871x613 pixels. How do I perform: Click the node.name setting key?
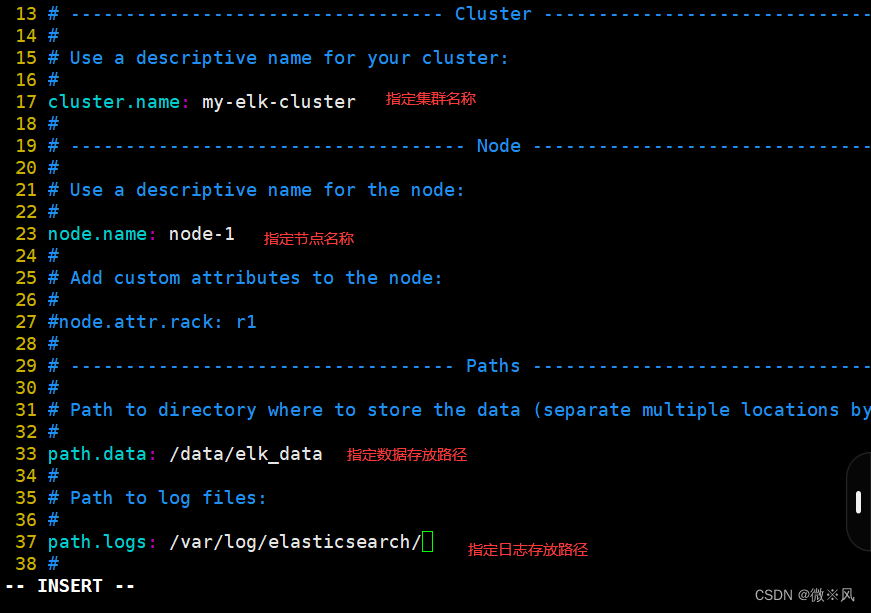97,234
